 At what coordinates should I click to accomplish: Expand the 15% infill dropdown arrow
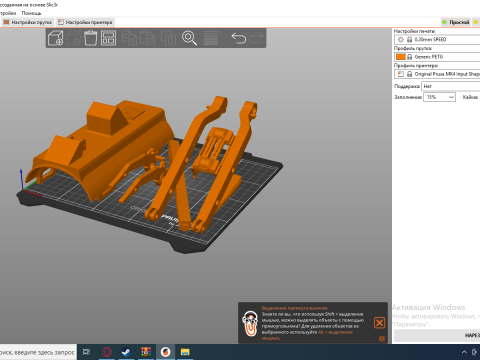(451, 97)
